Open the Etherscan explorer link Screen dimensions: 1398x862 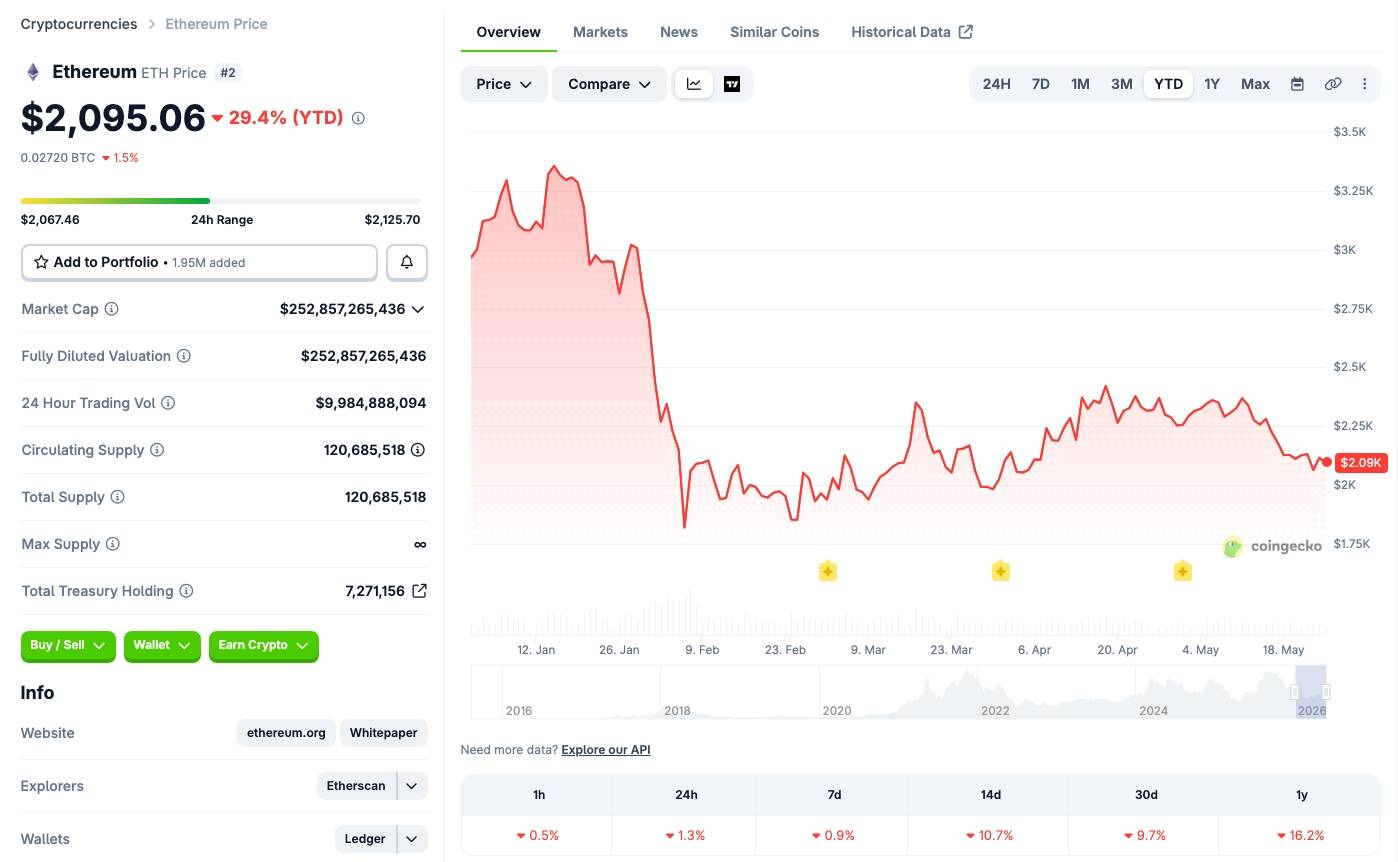[x=356, y=786]
